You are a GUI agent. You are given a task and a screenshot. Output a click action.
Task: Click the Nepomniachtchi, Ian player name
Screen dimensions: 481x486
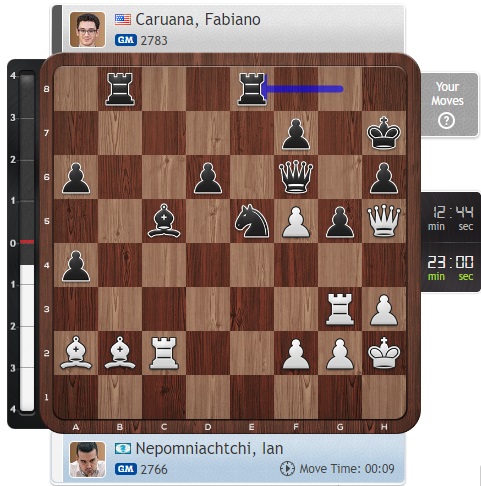209,448
